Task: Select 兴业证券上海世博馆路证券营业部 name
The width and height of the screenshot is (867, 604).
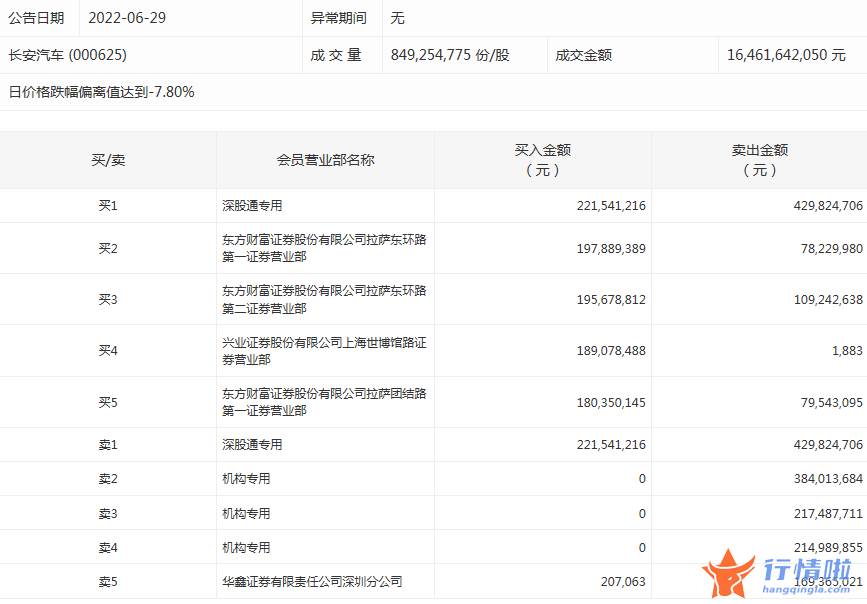Action: (324, 351)
